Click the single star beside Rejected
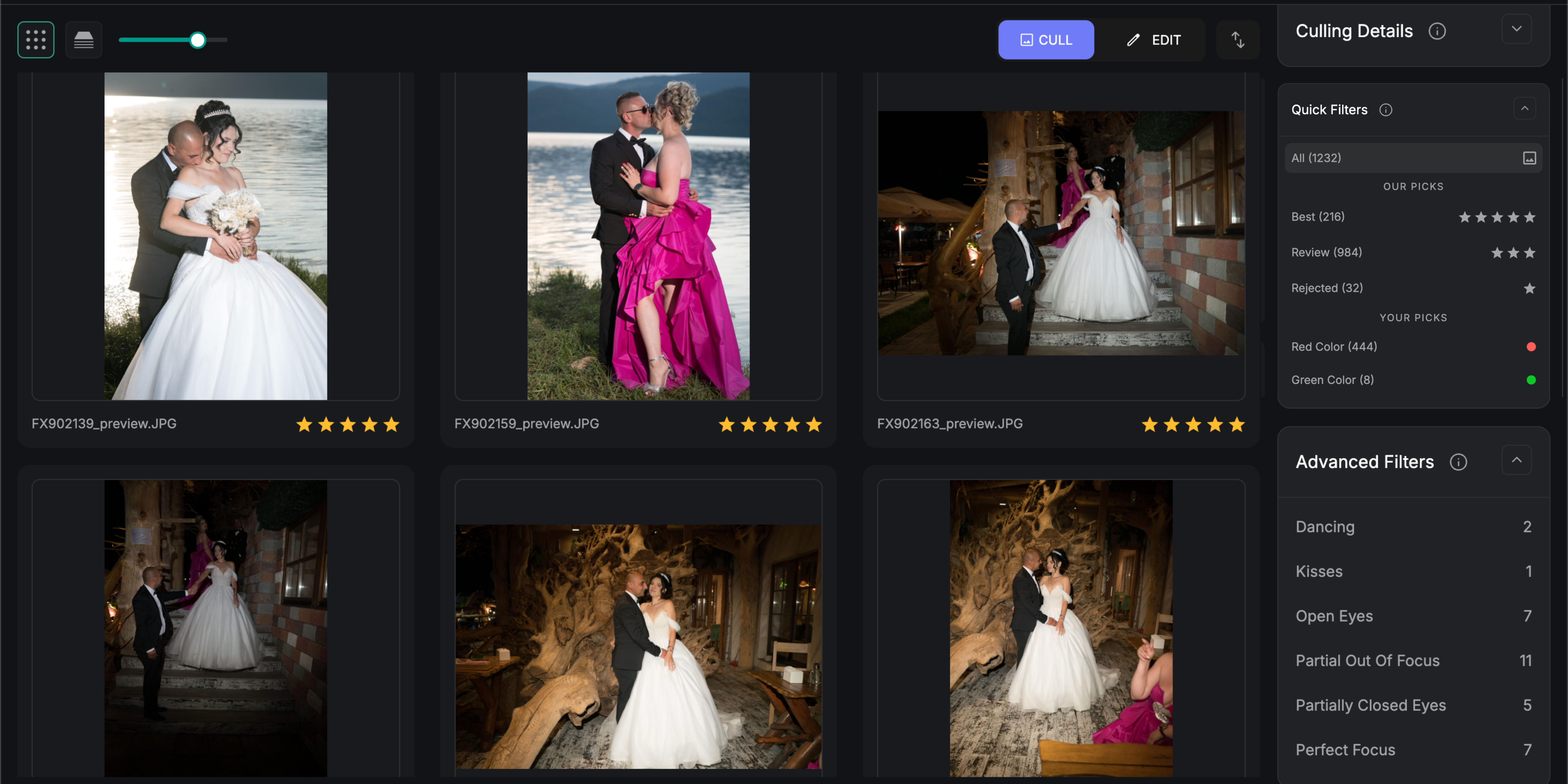The image size is (1568, 784). (1529, 289)
